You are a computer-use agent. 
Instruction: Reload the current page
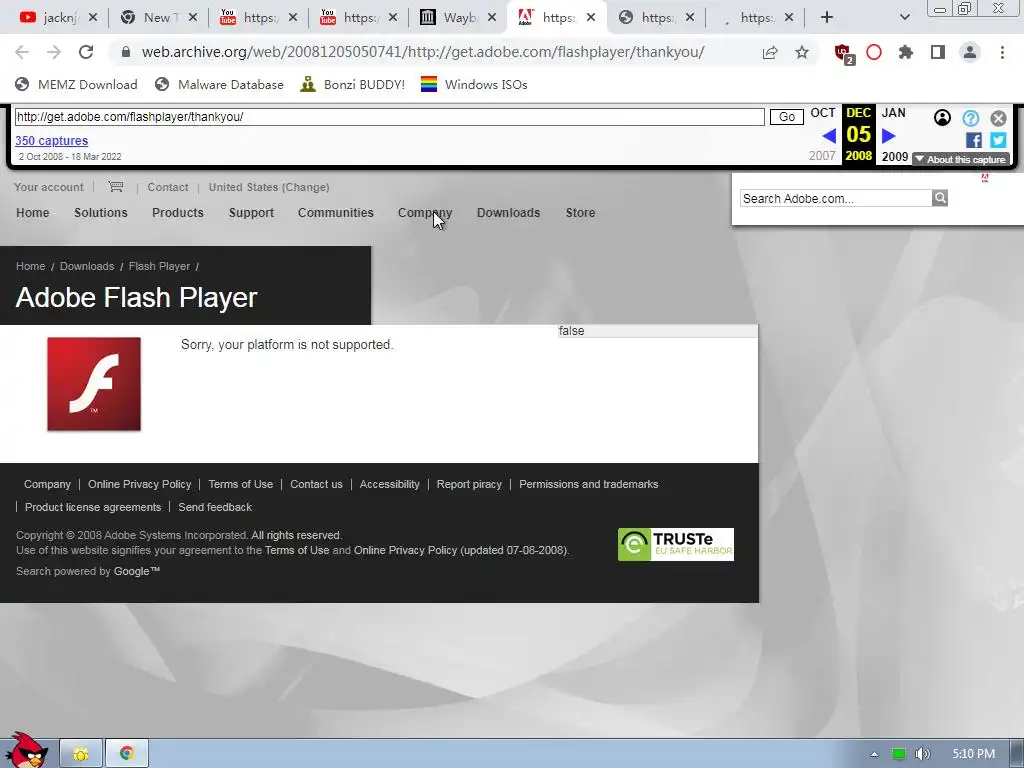(x=86, y=52)
